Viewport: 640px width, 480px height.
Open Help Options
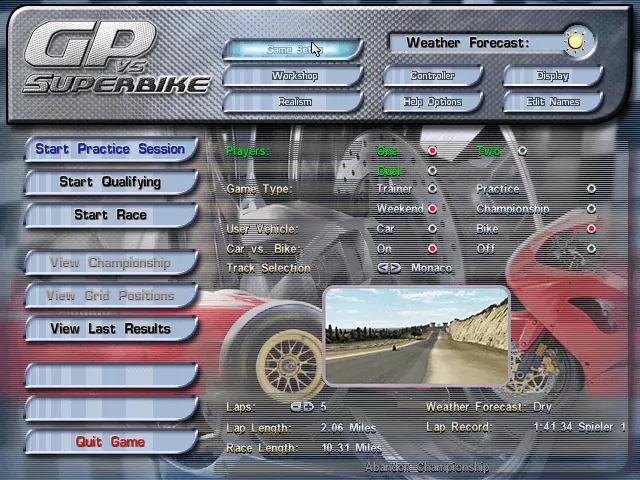[x=433, y=102]
